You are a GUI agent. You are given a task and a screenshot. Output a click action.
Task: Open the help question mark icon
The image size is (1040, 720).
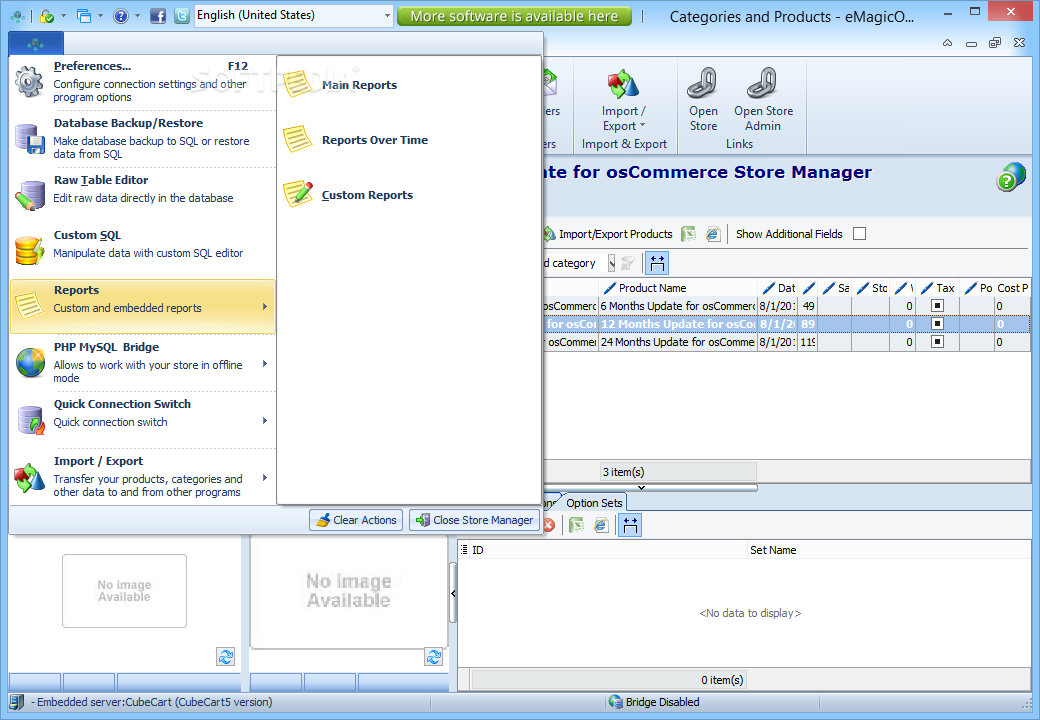(x=121, y=16)
